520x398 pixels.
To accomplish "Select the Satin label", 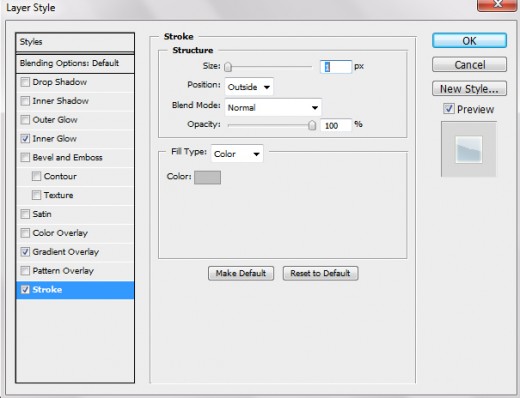I will tap(42, 214).
